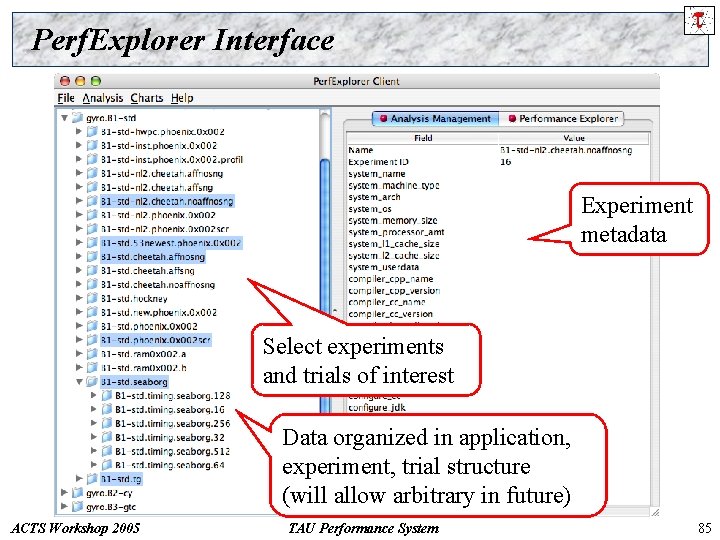
Task: Click folder icon of B1-std.timing.seaborg.16
Action: coord(107,409)
